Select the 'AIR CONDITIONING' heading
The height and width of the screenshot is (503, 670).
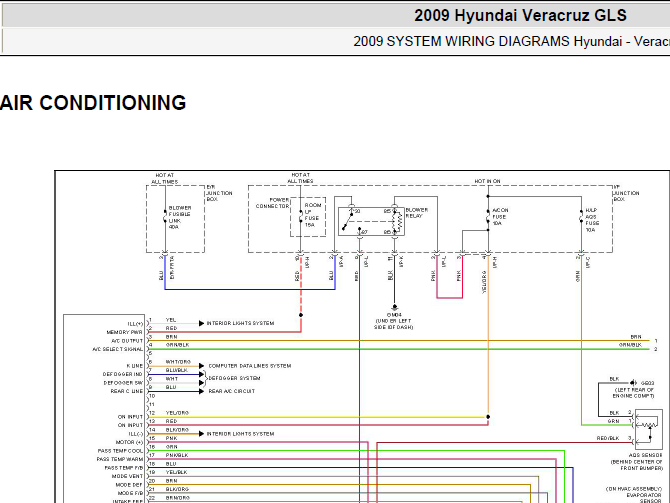(93, 103)
